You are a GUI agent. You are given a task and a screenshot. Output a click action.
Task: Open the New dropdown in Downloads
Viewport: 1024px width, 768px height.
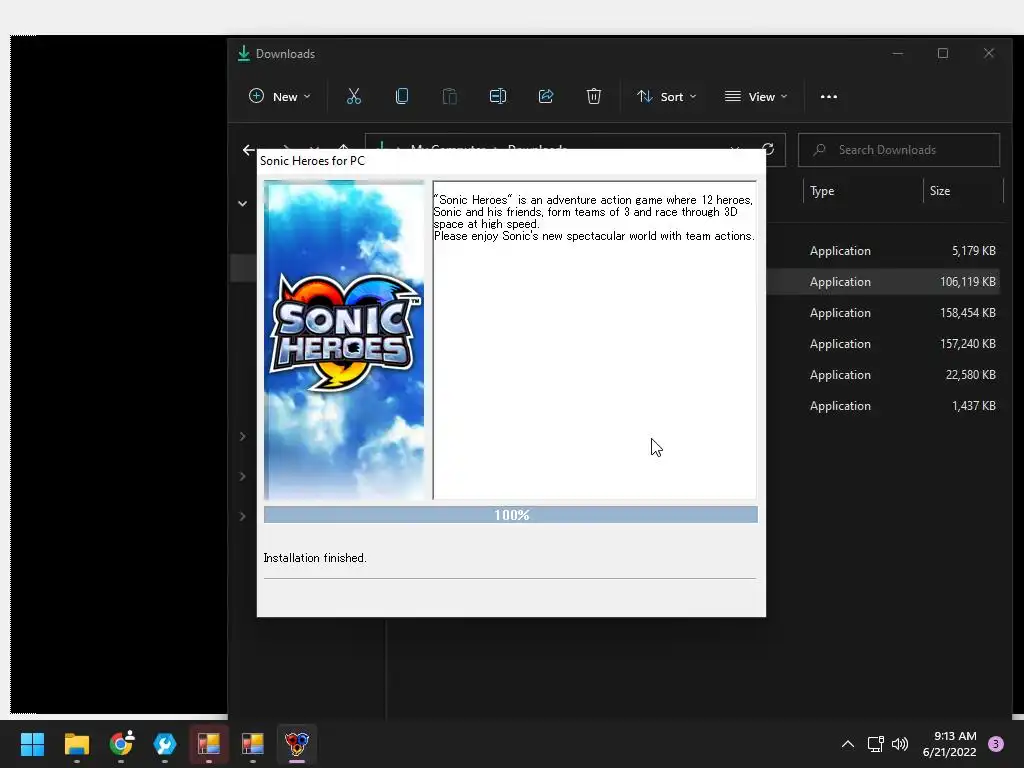pos(280,97)
